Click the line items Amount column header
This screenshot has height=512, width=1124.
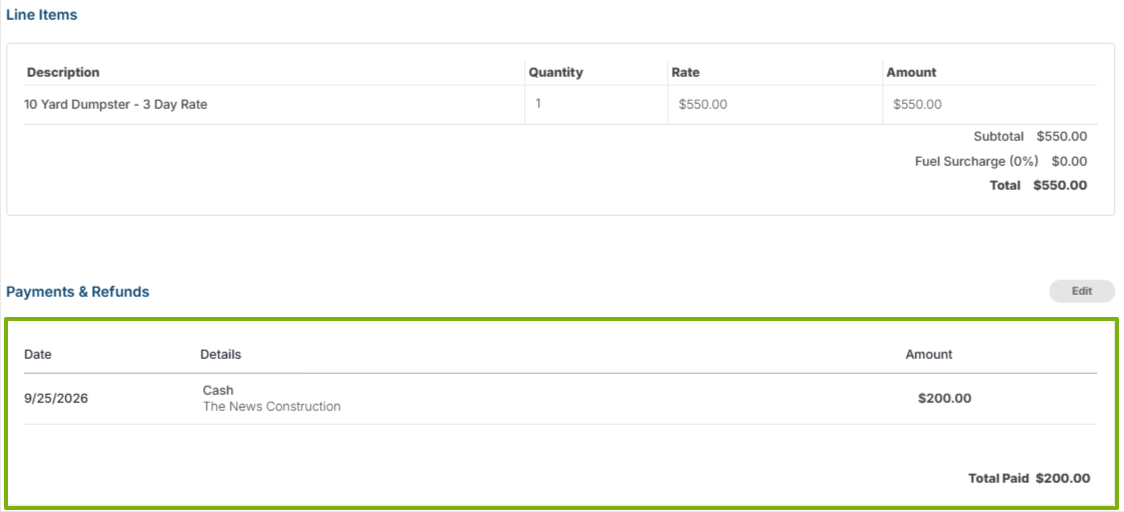pyautogui.click(x=911, y=72)
